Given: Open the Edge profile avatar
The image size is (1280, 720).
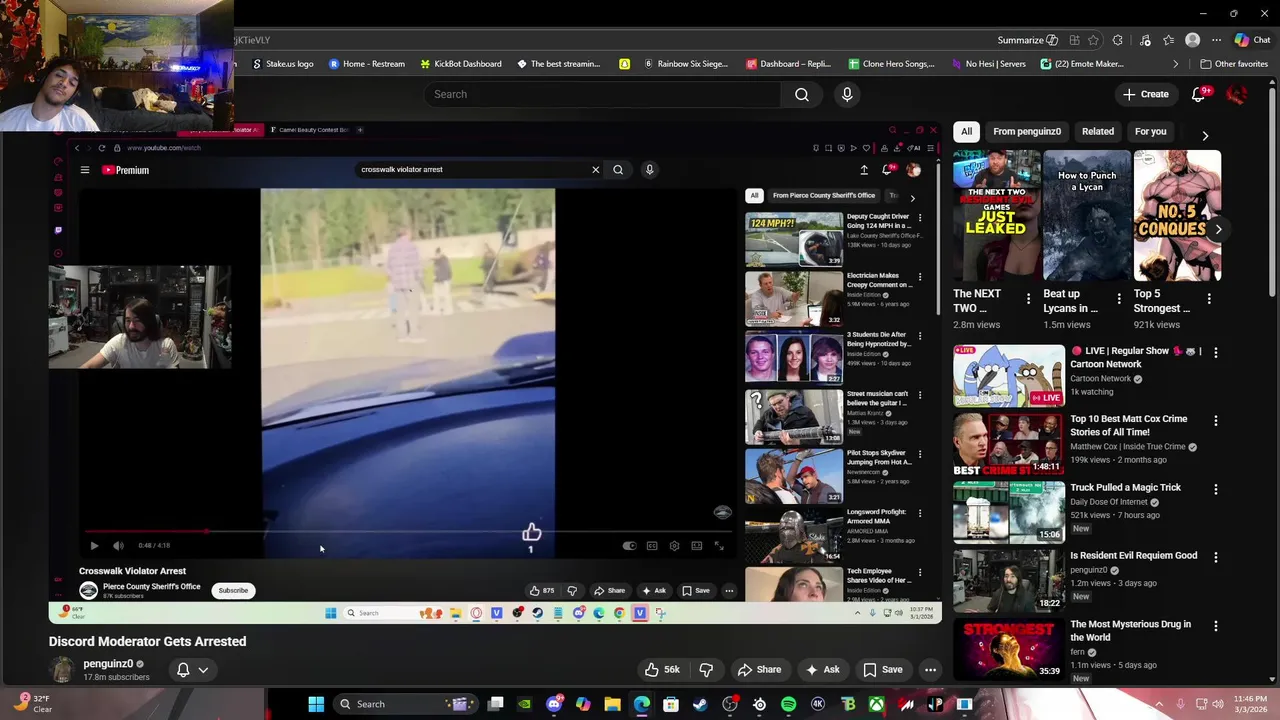Looking at the screenshot, I should click(x=1192, y=40).
